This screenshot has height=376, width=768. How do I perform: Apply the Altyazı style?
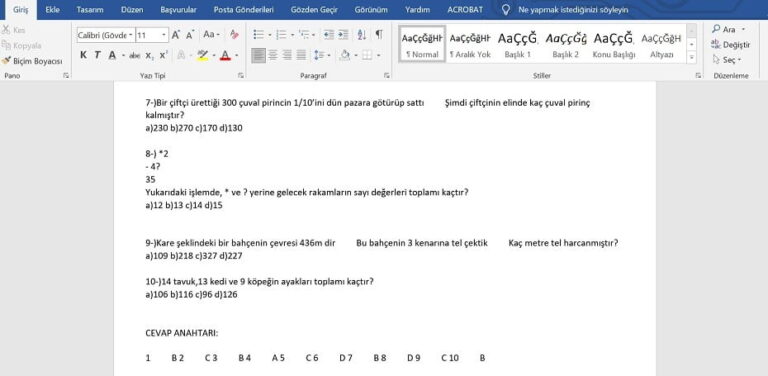pos(661,45)
